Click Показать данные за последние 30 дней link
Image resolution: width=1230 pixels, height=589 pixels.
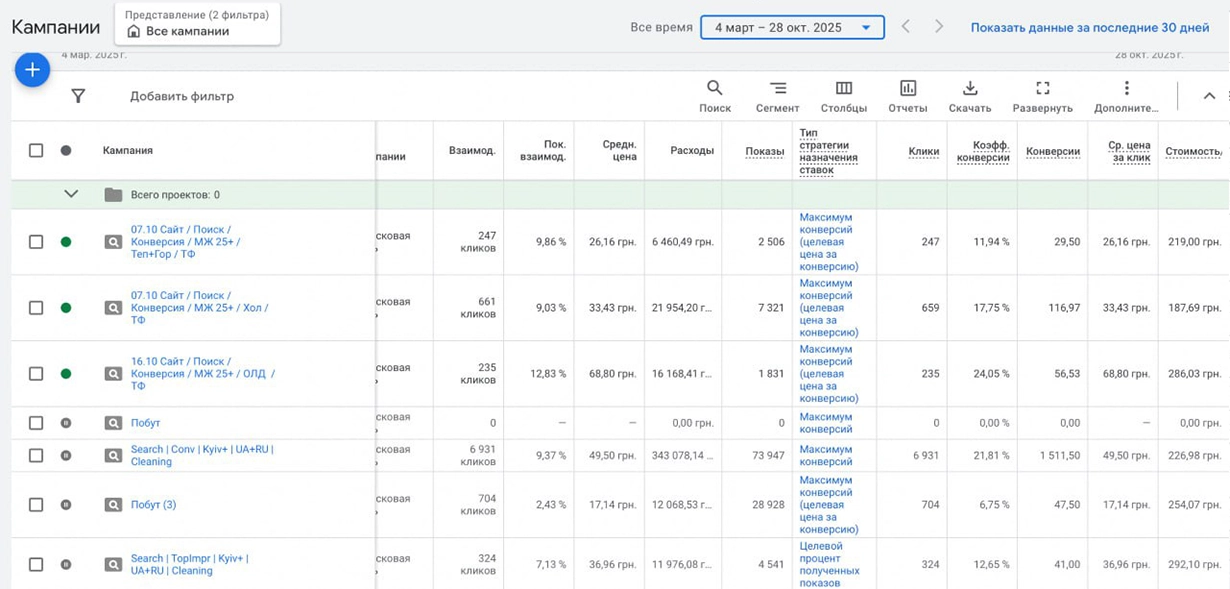coord(1089,27)
